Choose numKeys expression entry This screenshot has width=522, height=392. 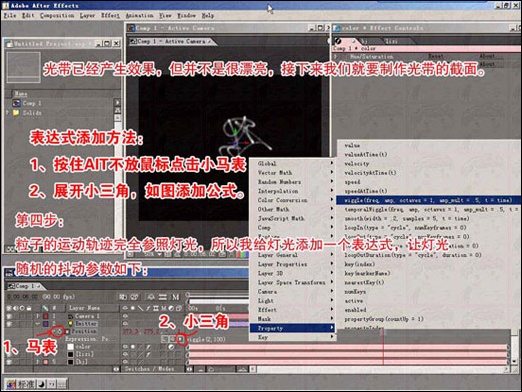[355, 292]
